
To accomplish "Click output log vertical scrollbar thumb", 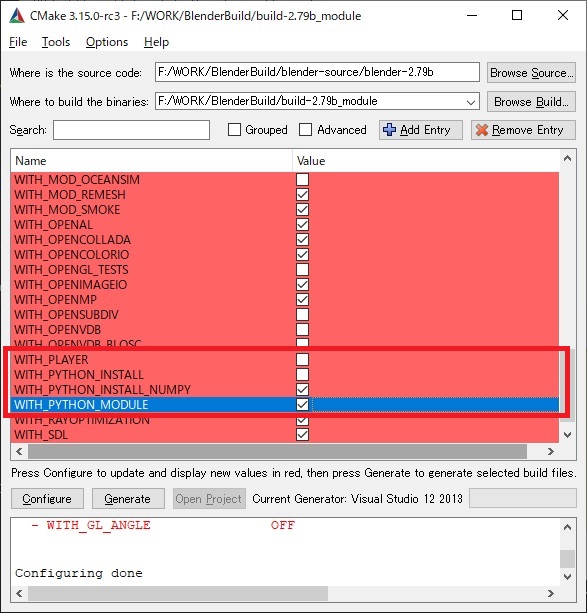I will pos(567,559).
